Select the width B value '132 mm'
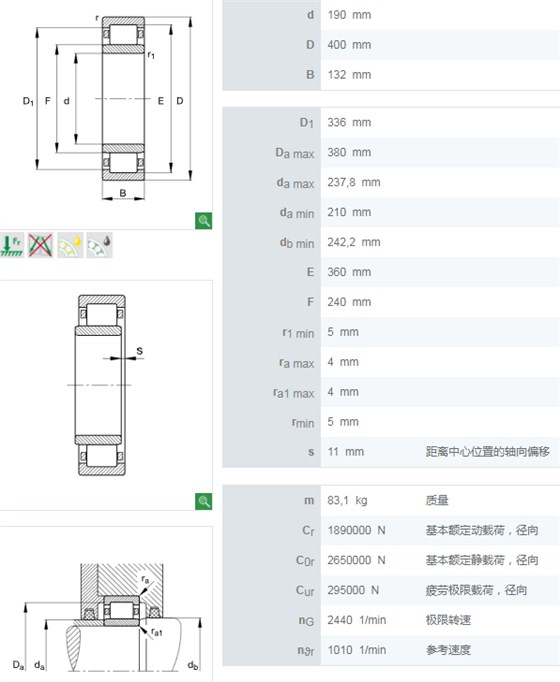 click(x=349, y=75)
